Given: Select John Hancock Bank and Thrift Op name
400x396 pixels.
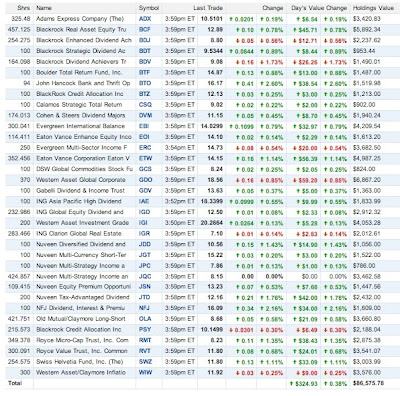Looking at the screenshot, I should click(x=83, y=83).
